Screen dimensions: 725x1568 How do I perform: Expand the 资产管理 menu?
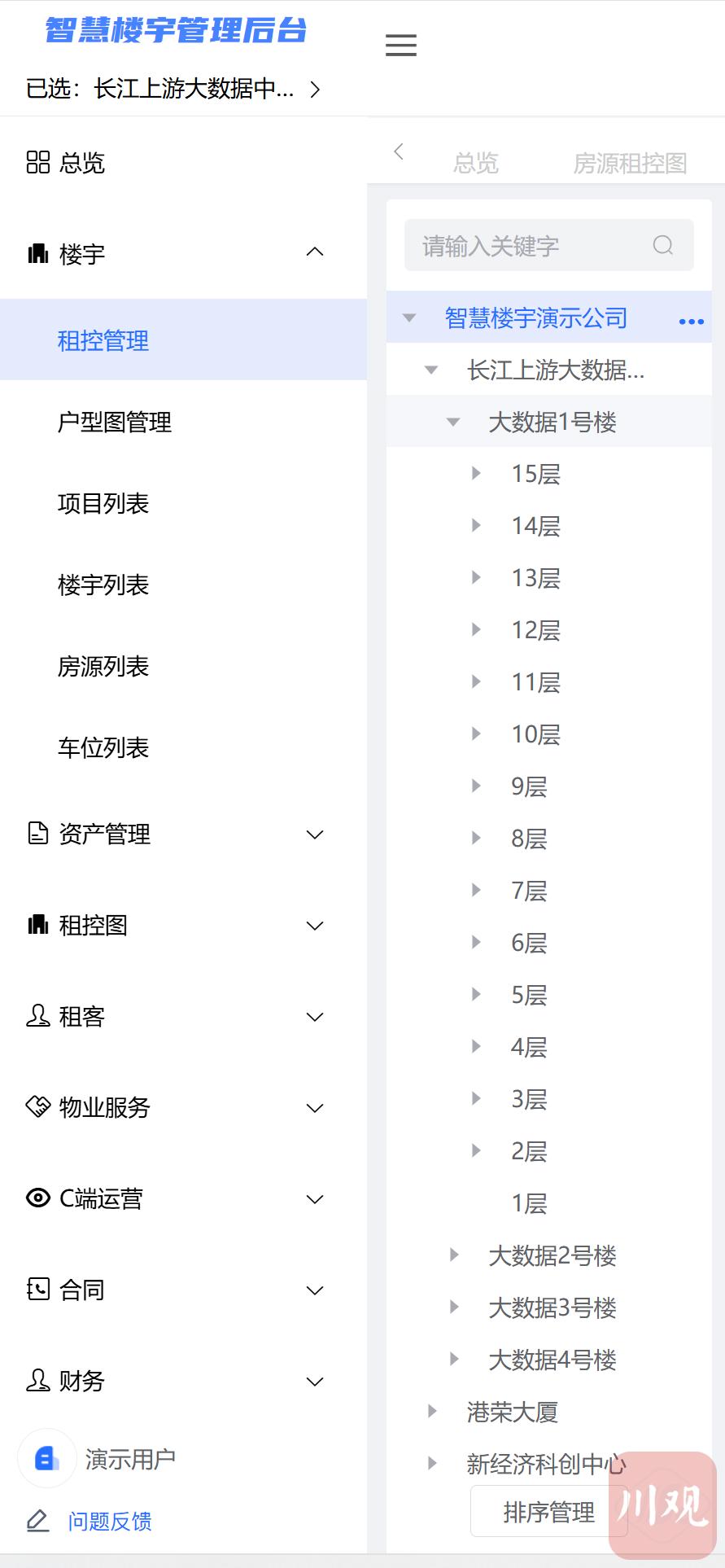pos(315,834)
